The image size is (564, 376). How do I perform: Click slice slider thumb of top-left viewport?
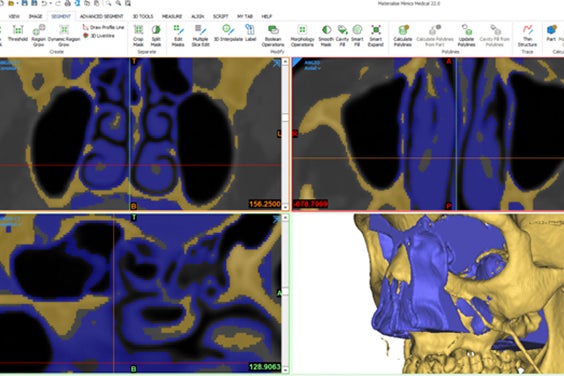pos(285,118)
